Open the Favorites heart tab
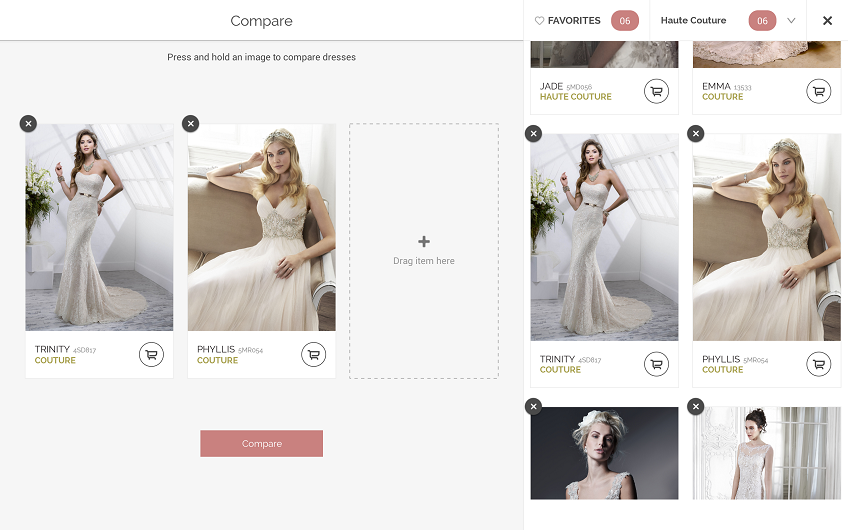Viewport: 848px width, 530px height. (x=568, y=21)
